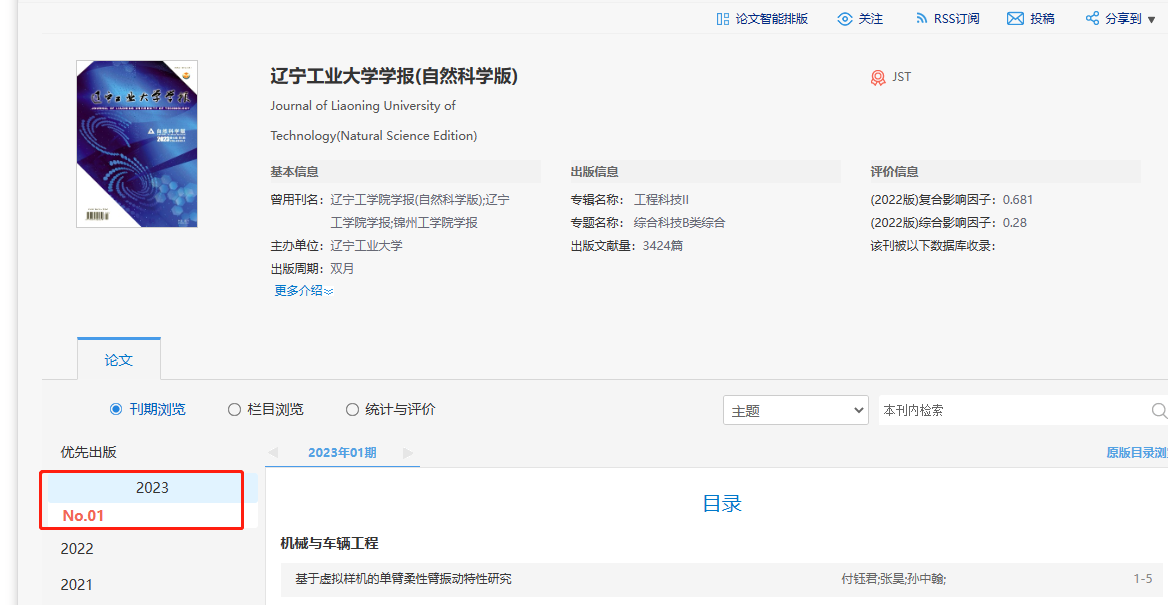The width and height of the screenshot is (1168, 605).
Task: Click 出版周期 value 双月
Action: (343, 268)
